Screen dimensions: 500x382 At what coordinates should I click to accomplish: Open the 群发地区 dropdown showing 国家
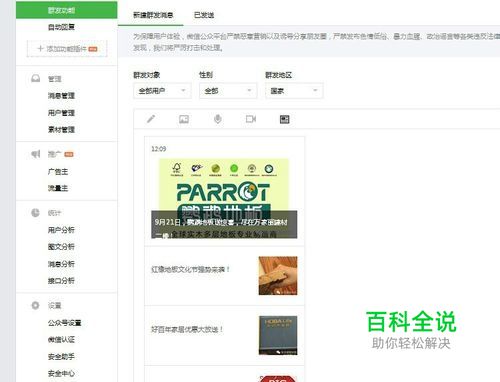[x=294, y=91]
